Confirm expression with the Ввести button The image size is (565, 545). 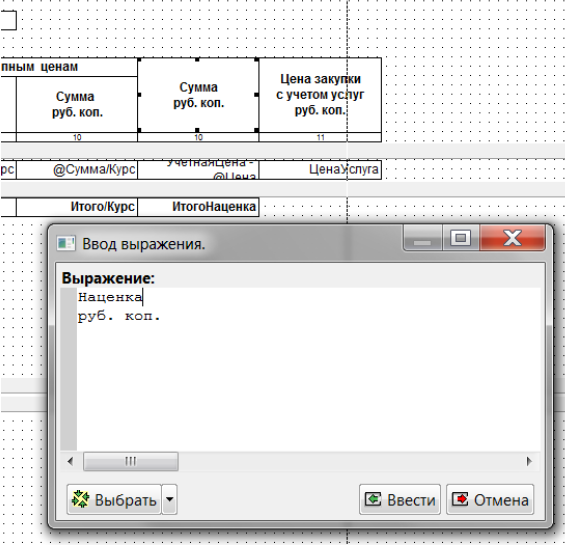pyautogui.click(x=400, y=500)
